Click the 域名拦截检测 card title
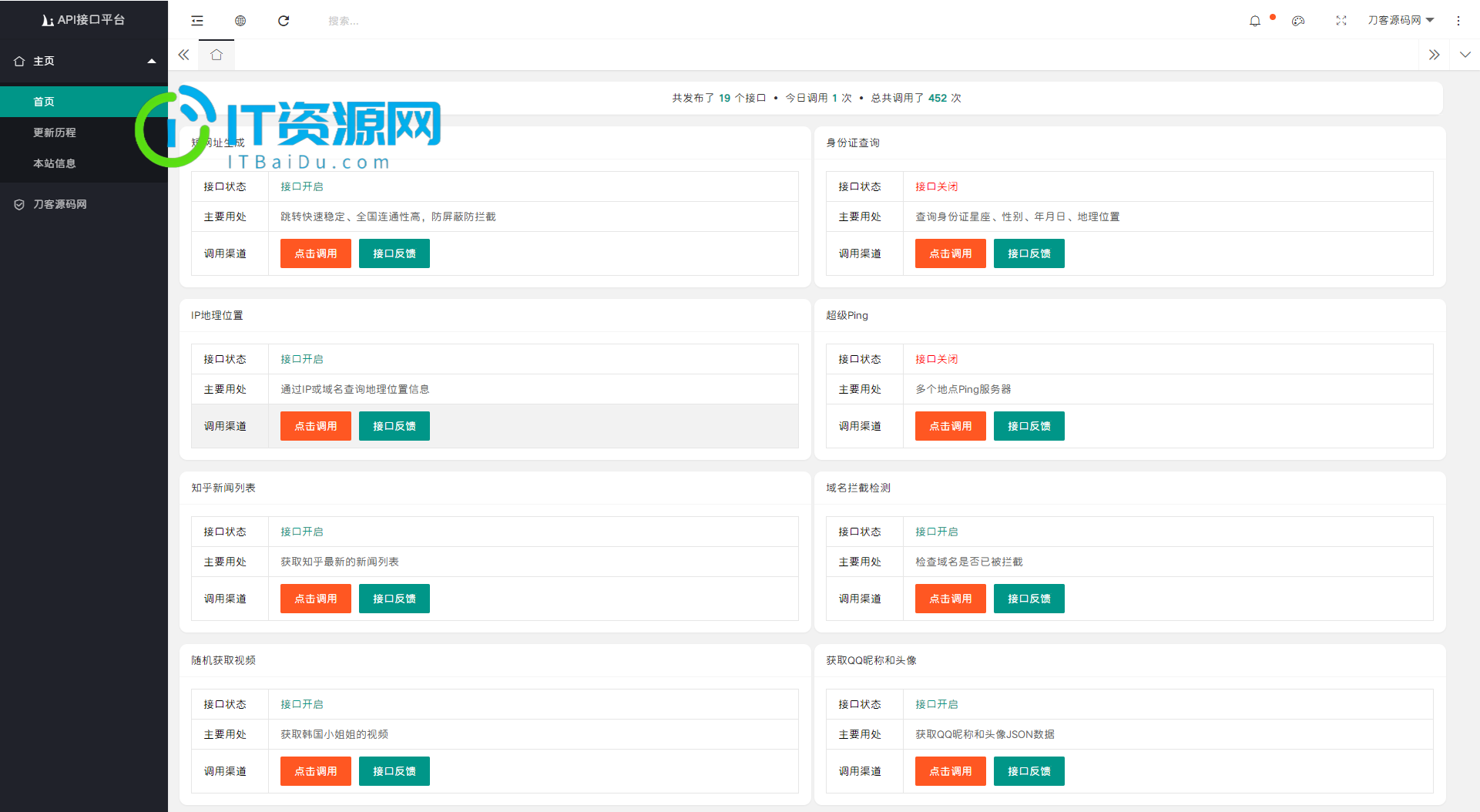This screenshot has height=812, width=1480. pos(858,488)
